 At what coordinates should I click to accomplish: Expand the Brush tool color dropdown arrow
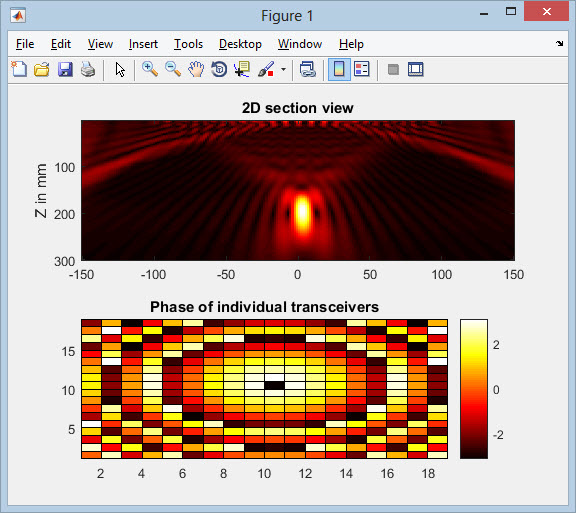click(283, 69)
